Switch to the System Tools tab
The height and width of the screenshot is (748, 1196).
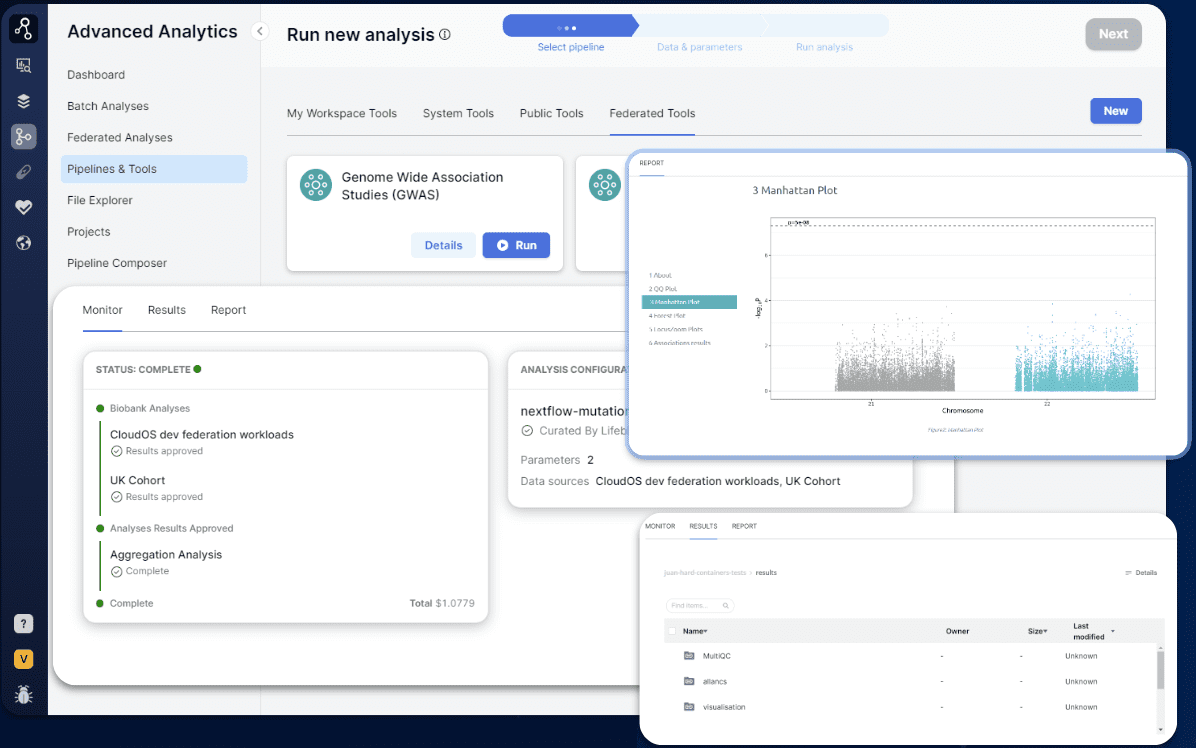[x=458, y=113]
